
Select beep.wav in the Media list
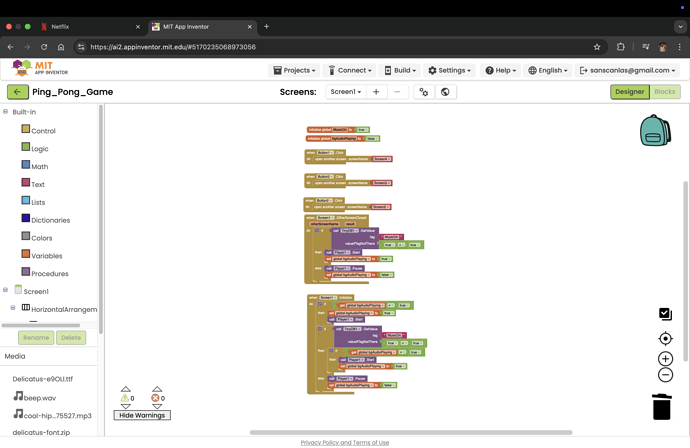coord(40,398)
